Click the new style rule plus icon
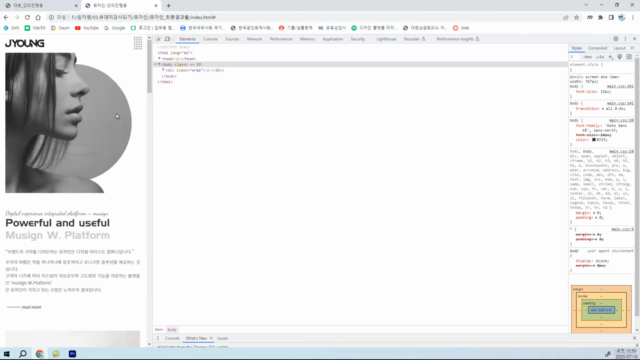 coord(611,57)
